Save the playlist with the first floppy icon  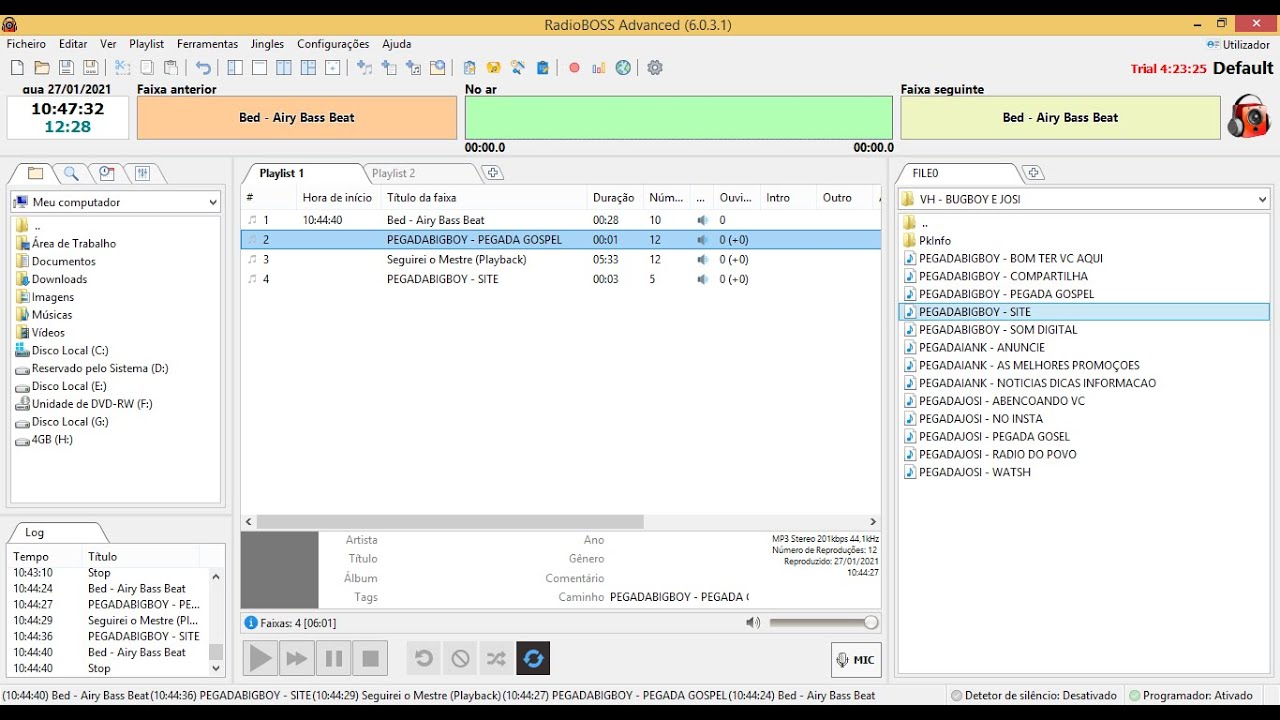[x=66, y=68]
